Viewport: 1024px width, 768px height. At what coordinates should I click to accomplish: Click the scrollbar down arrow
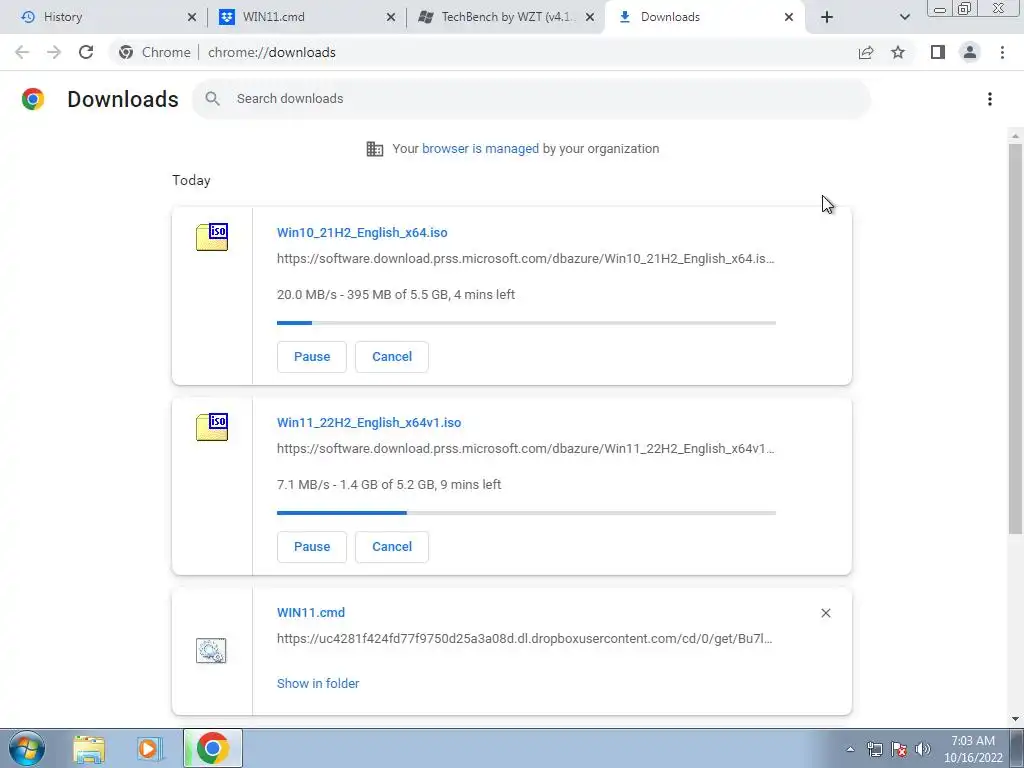[x=1015, y=719]
